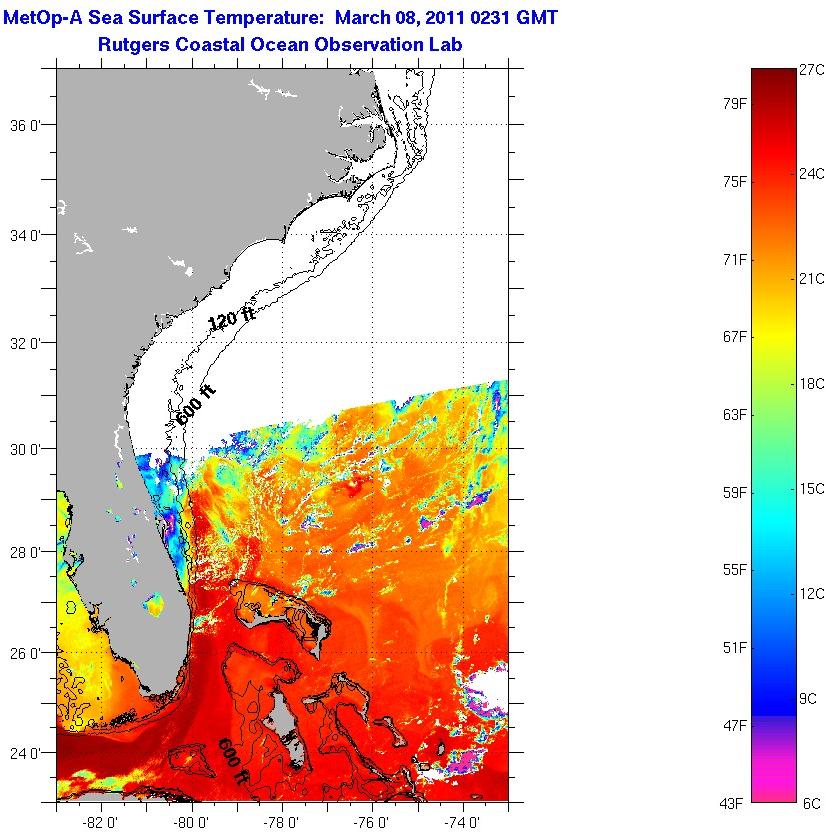
Task: Click the 55F label on the color scale
Action: tap(735, 570)
